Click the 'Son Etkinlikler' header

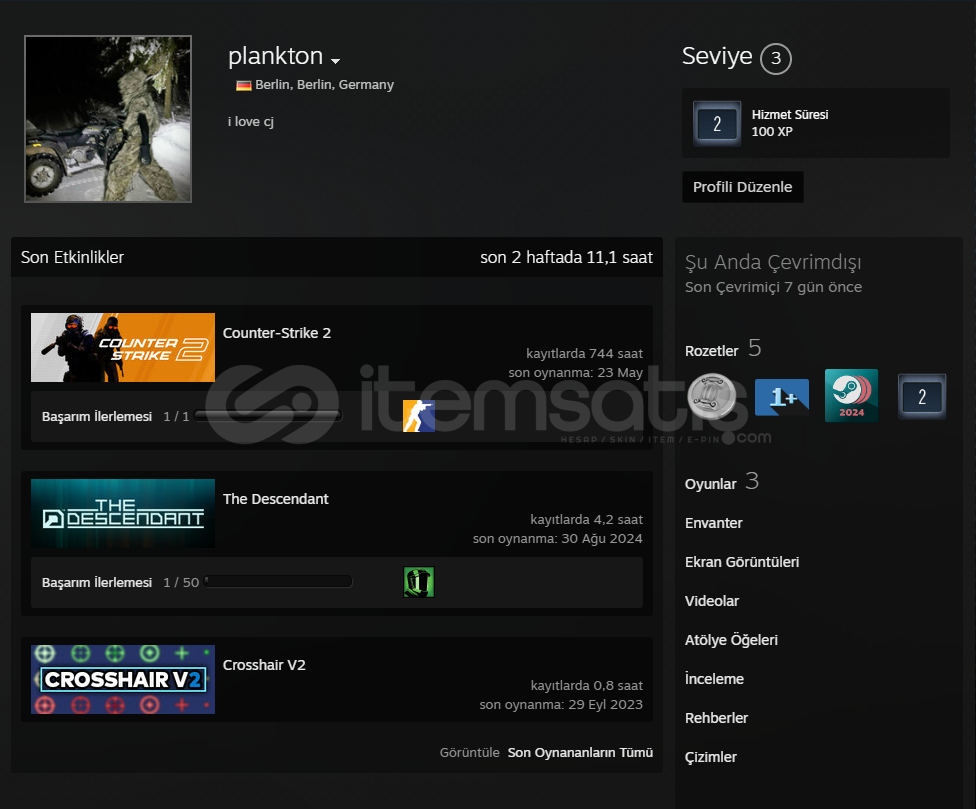point(72,258)
